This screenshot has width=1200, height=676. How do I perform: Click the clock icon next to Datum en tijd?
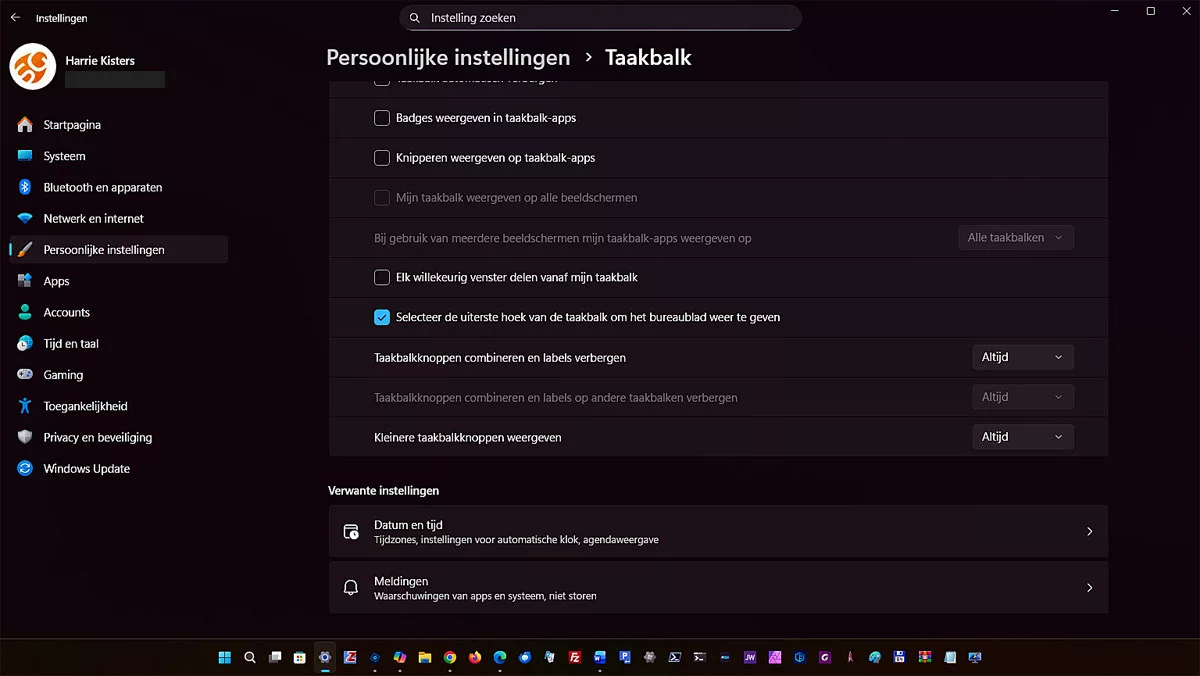pos(351,531)
